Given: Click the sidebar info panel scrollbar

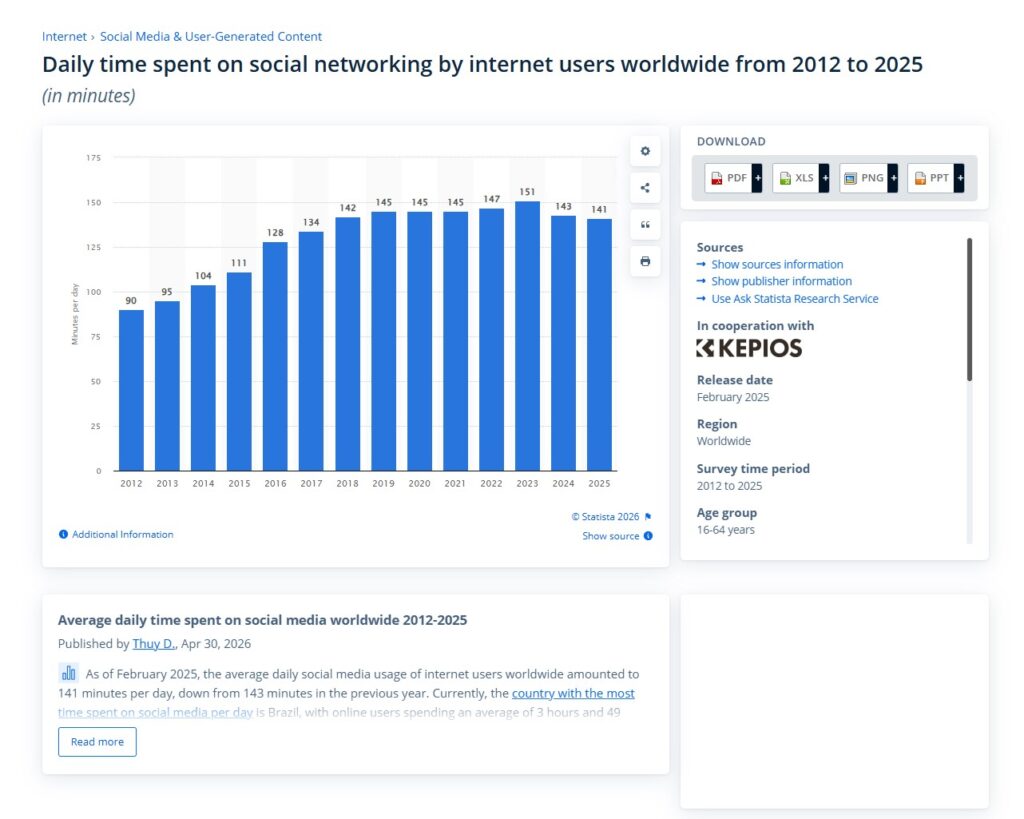Looking at the screenshot, I should (x=969, y=309).
